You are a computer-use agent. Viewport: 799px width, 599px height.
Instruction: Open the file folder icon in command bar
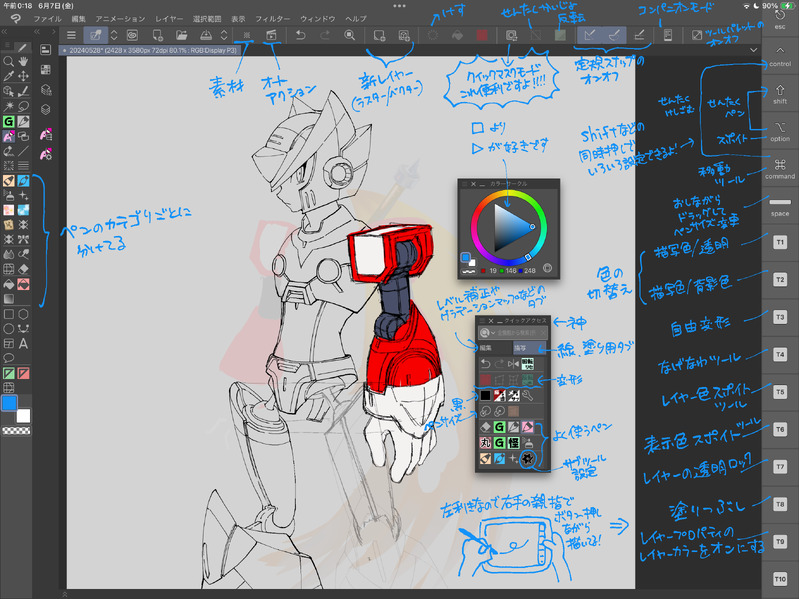pyautogui.click(x=181, y=35)
